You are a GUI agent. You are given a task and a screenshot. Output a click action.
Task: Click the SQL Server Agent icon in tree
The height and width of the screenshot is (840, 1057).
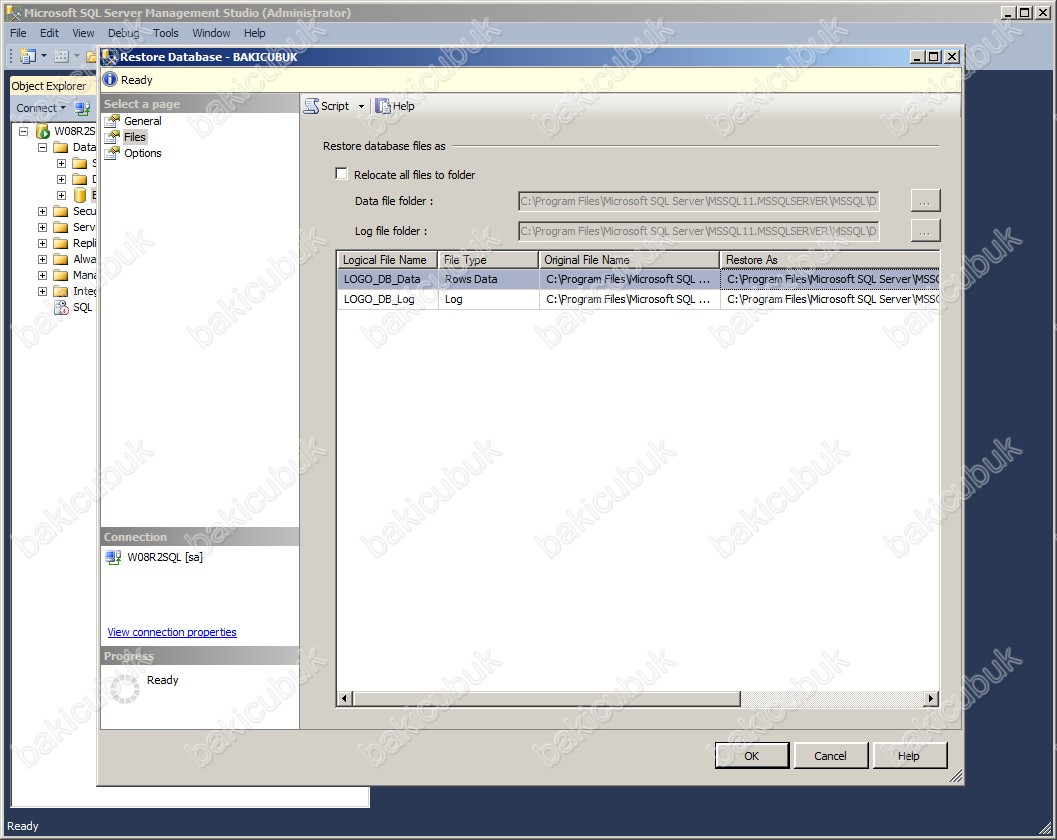pos(61,307)
